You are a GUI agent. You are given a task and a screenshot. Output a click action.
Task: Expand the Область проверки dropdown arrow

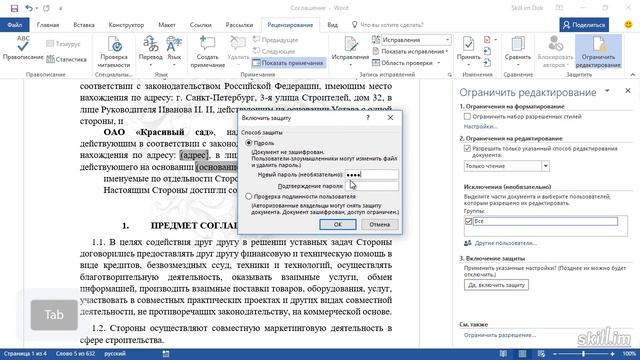pos(439,63)
